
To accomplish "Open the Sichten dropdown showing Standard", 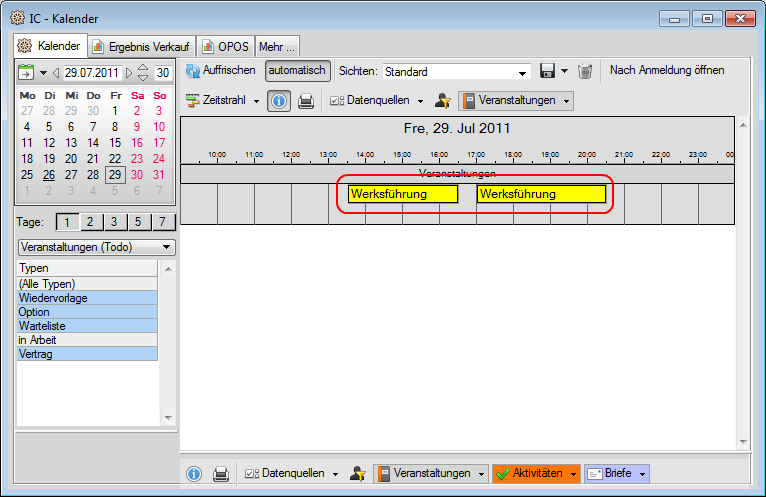I will coord(457,72).
